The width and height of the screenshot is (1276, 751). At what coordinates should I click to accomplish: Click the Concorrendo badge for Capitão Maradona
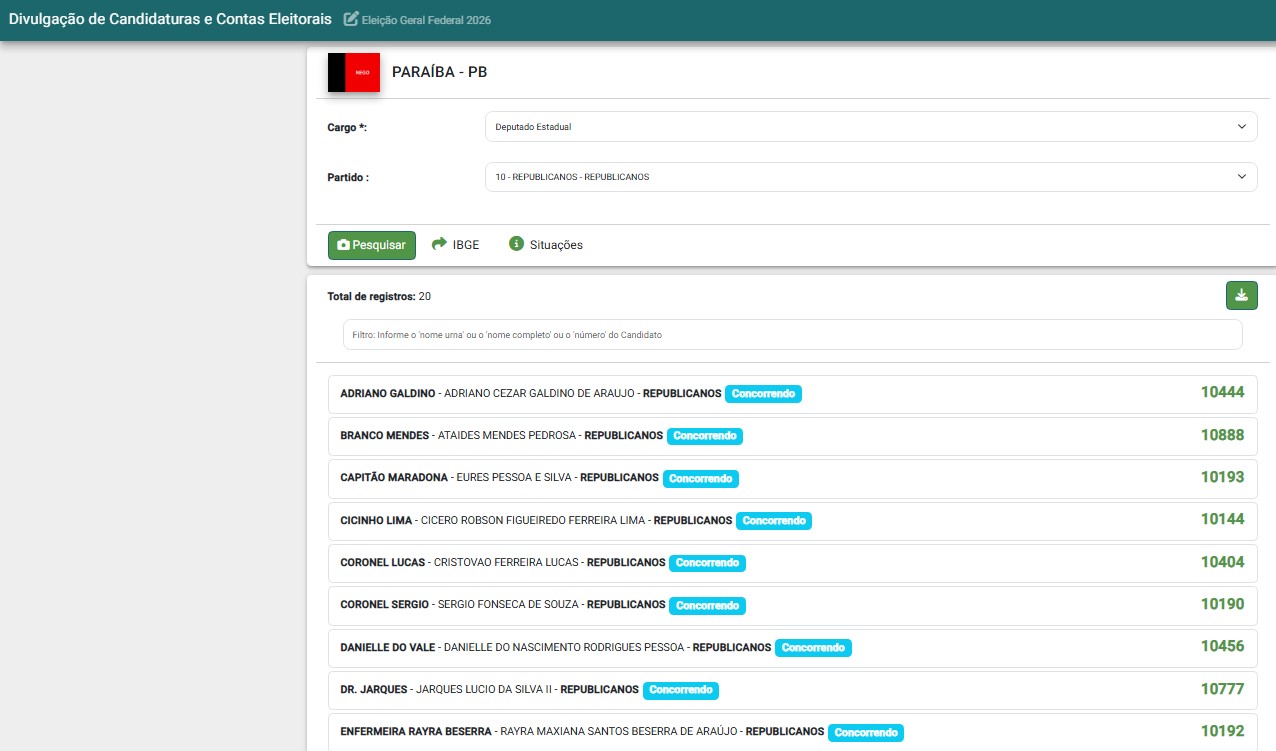coord(701,479)
